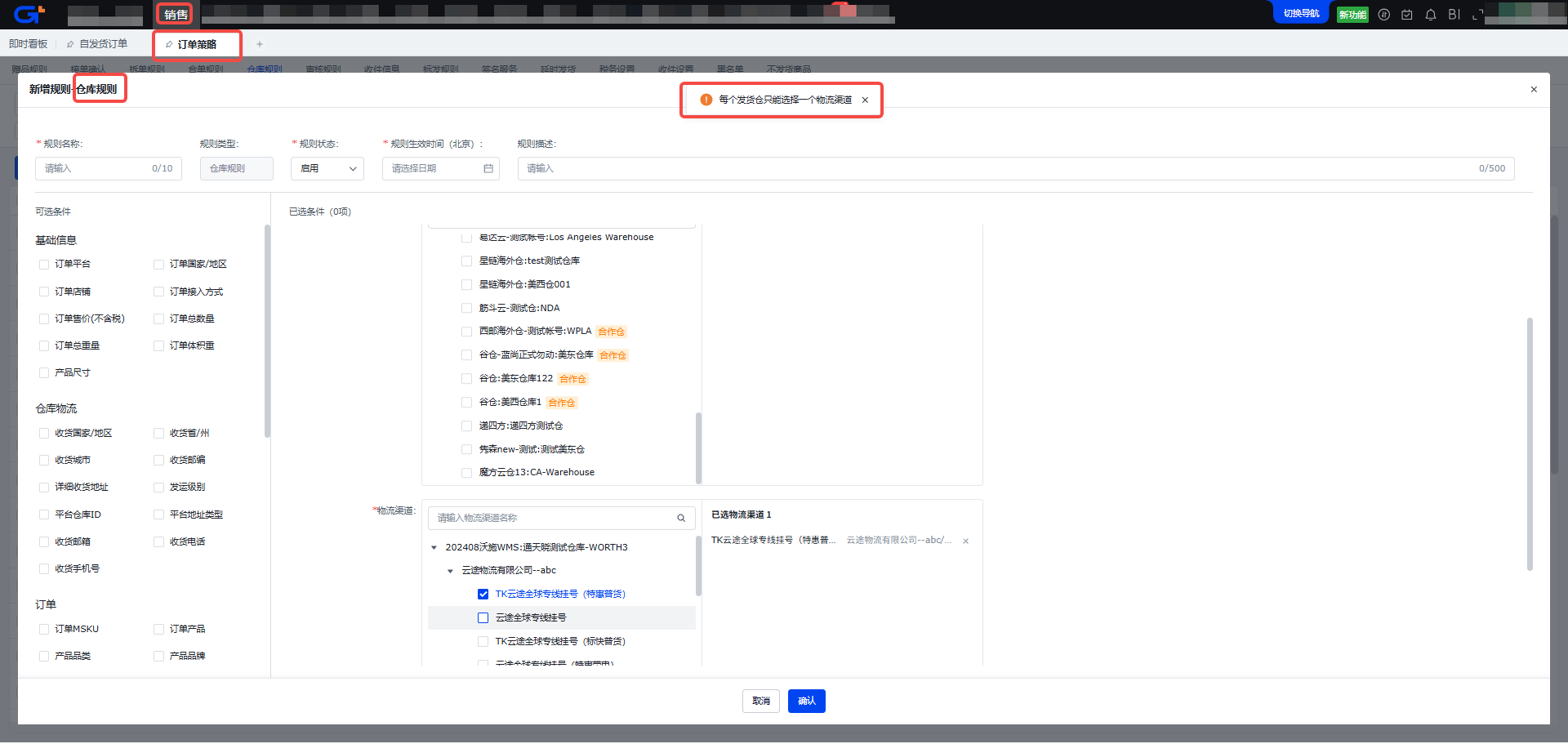Click the search icon in 物流渠道 search box
This screenshot has width=1568, height=744.
coord(681,518)
